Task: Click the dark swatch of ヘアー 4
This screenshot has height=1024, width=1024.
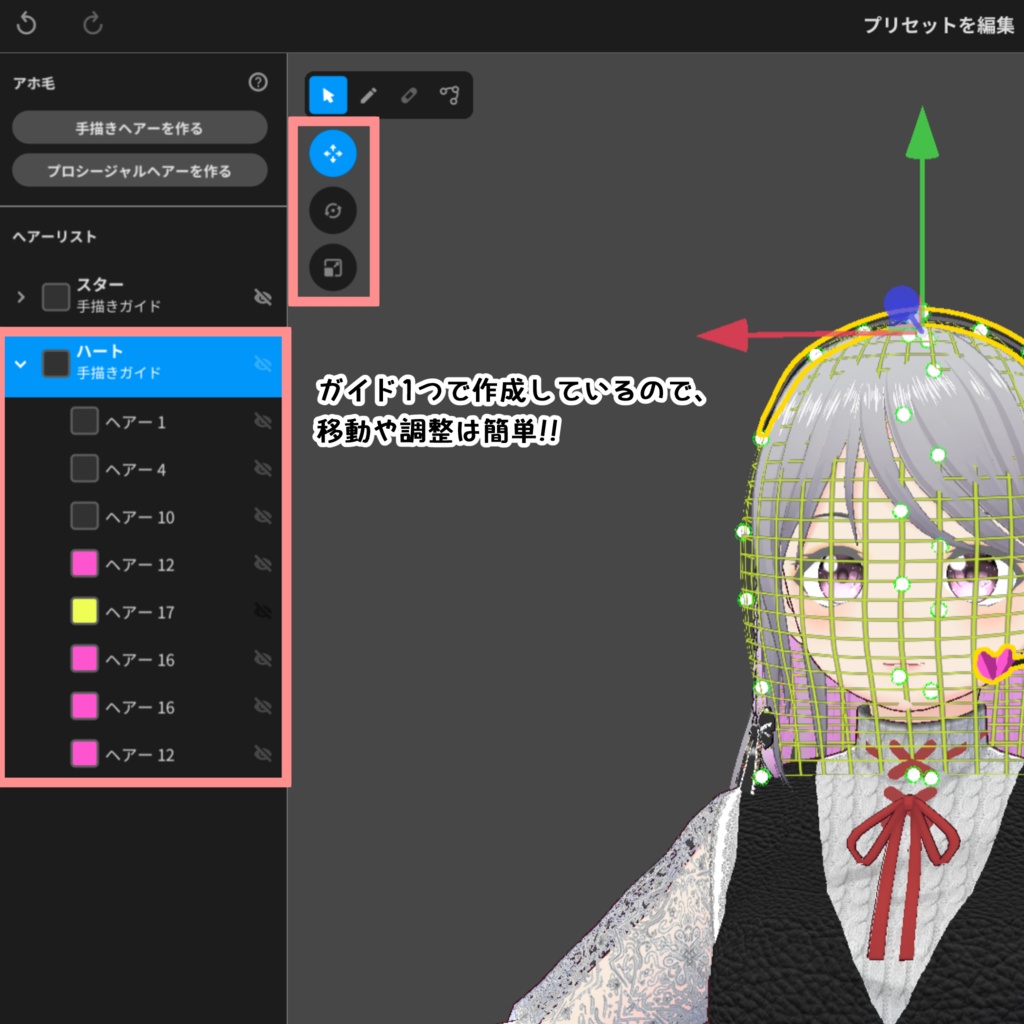Action: [x=84, y=469]
